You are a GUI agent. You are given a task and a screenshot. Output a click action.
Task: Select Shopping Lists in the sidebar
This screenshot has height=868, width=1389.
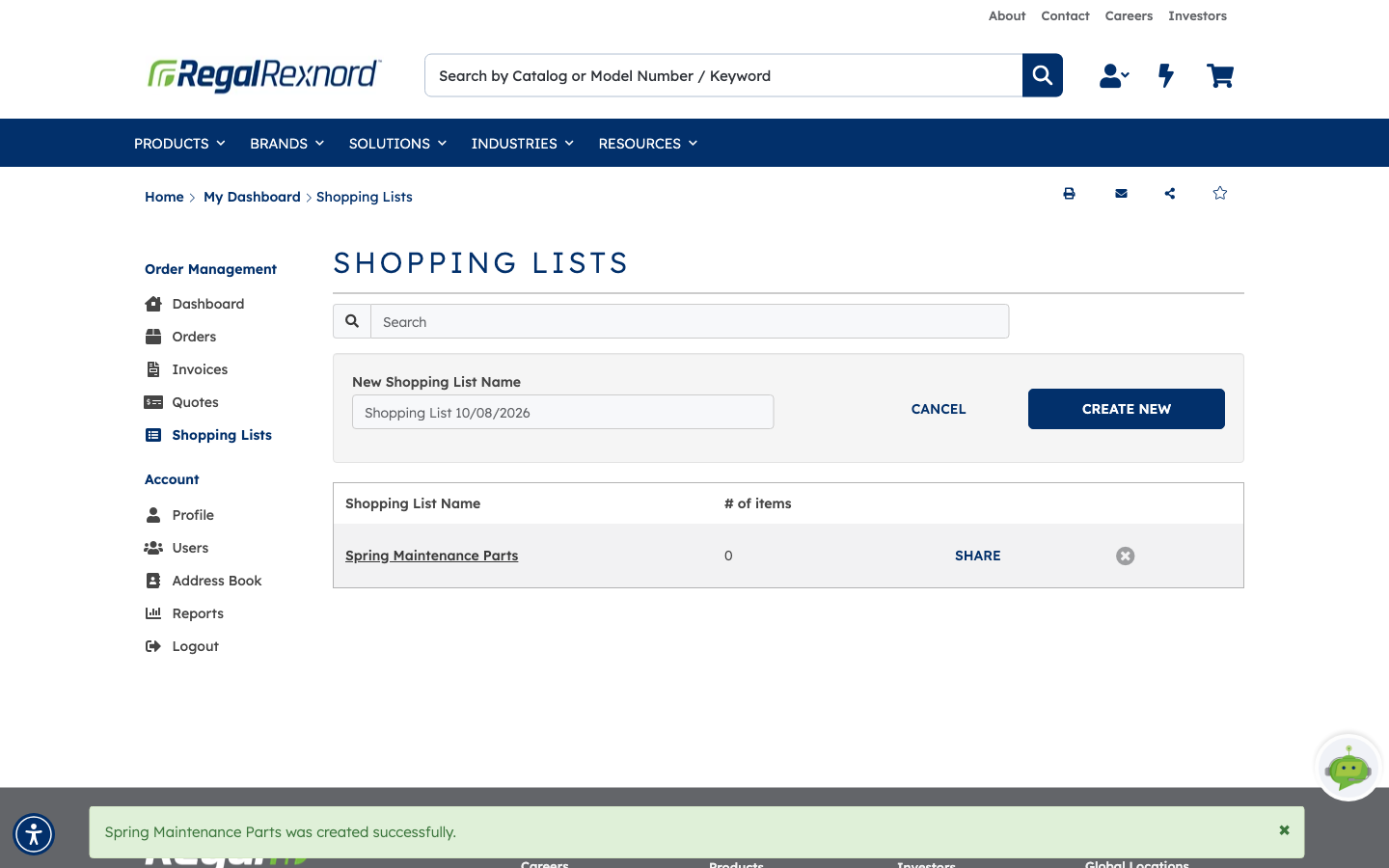208,435
